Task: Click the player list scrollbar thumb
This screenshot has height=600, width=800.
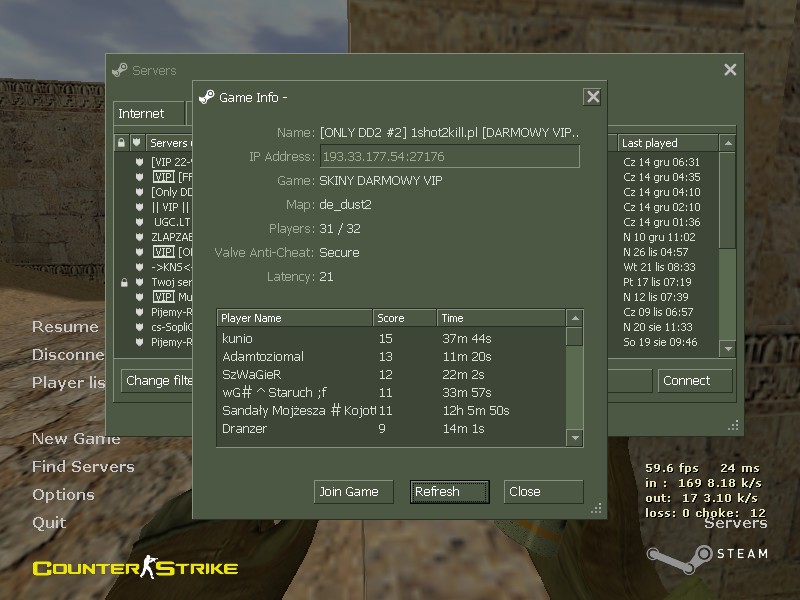Action: coord(575,337)
